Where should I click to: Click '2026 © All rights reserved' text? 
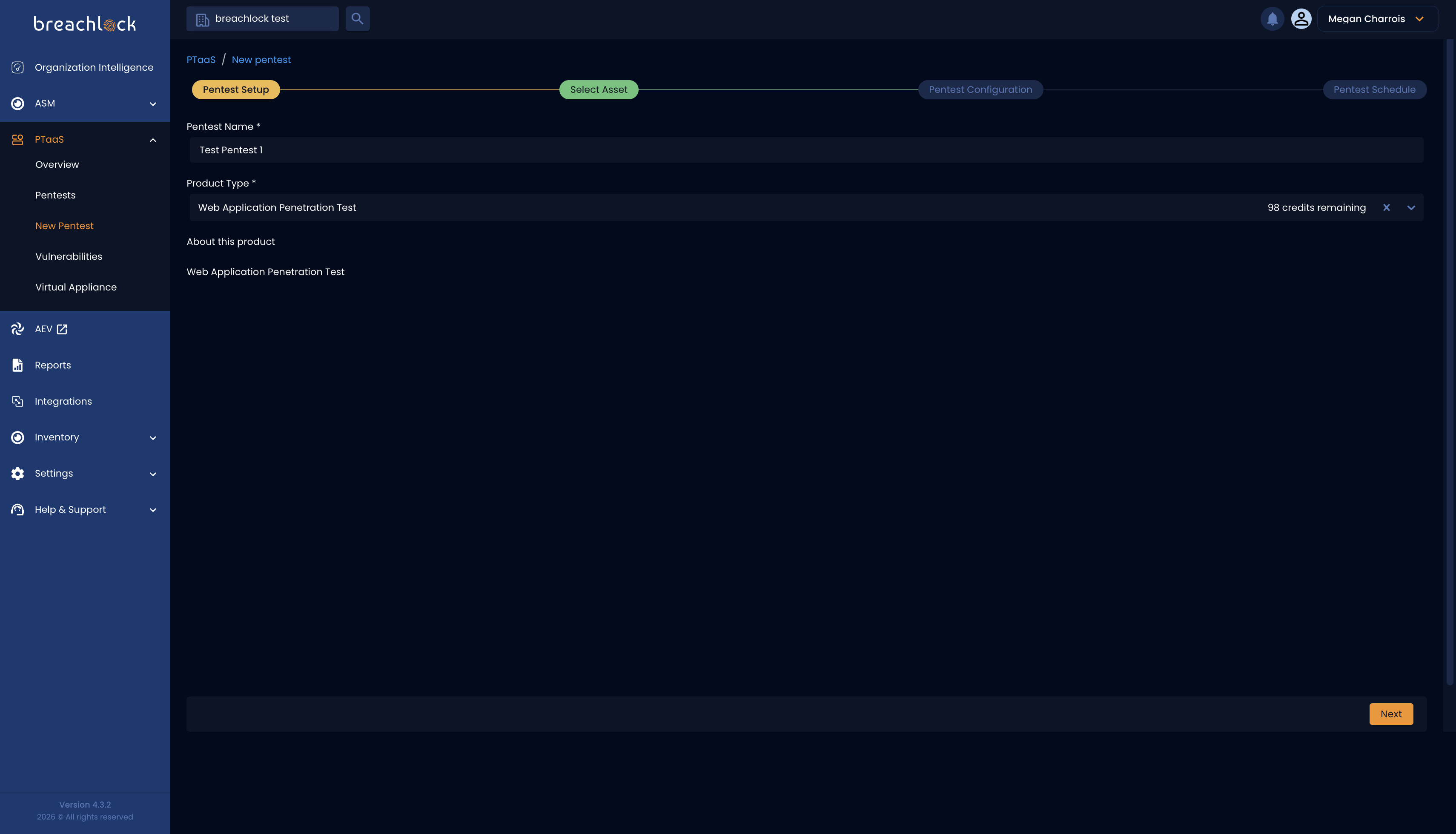click(85, 817)
